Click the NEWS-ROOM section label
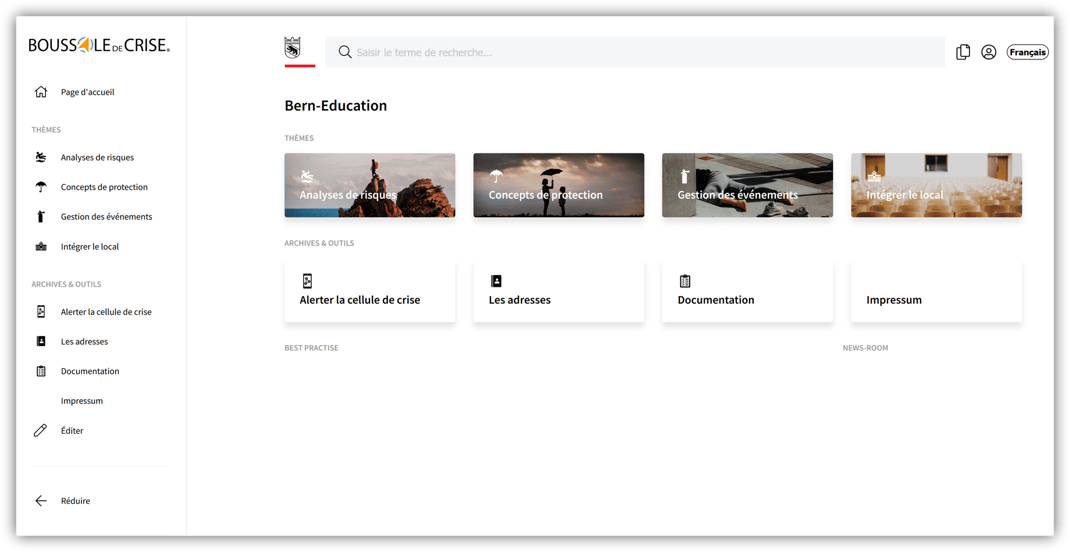Viewport: 1070px width, 552px height. click(865, 348)
